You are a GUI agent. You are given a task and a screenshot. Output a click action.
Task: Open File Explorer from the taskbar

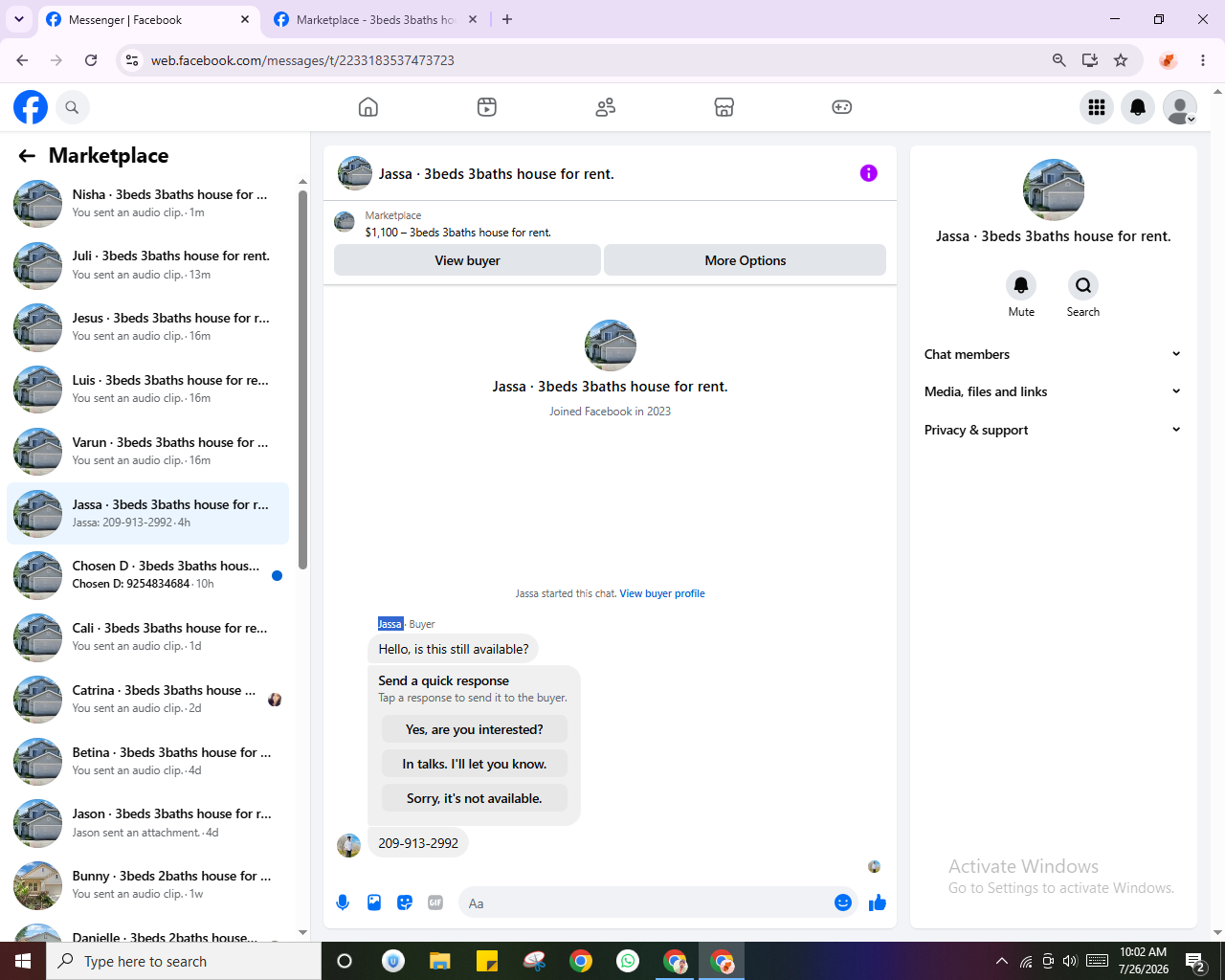(x=440, y=961)
